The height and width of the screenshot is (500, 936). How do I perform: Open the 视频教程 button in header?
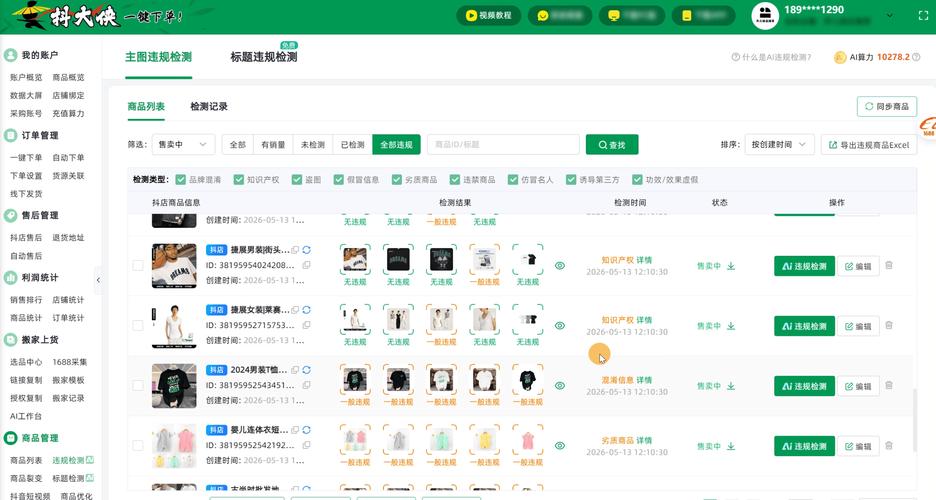(489, 16)
